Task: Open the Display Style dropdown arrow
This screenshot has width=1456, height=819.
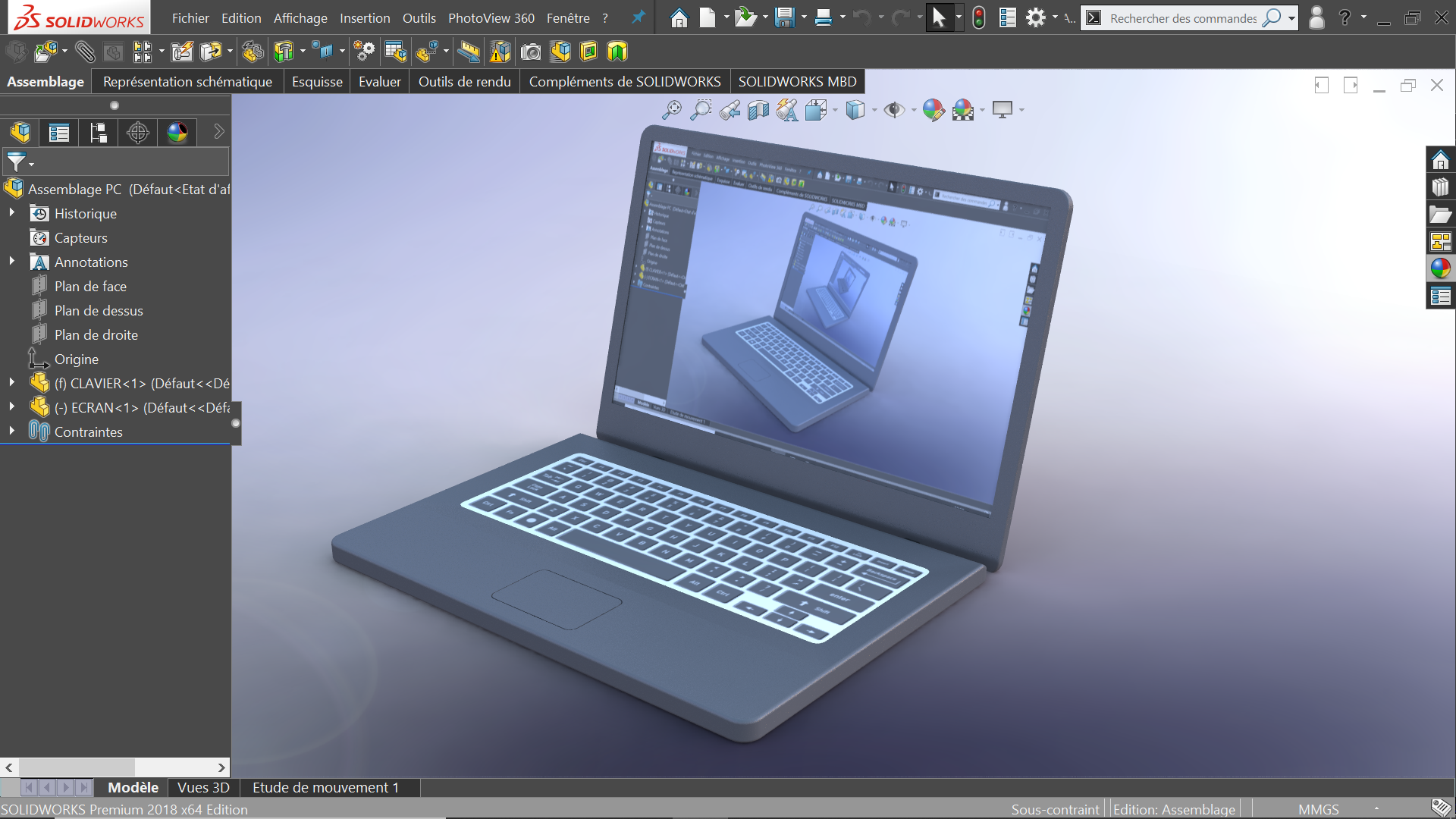Action: click(x=874, y=111)
